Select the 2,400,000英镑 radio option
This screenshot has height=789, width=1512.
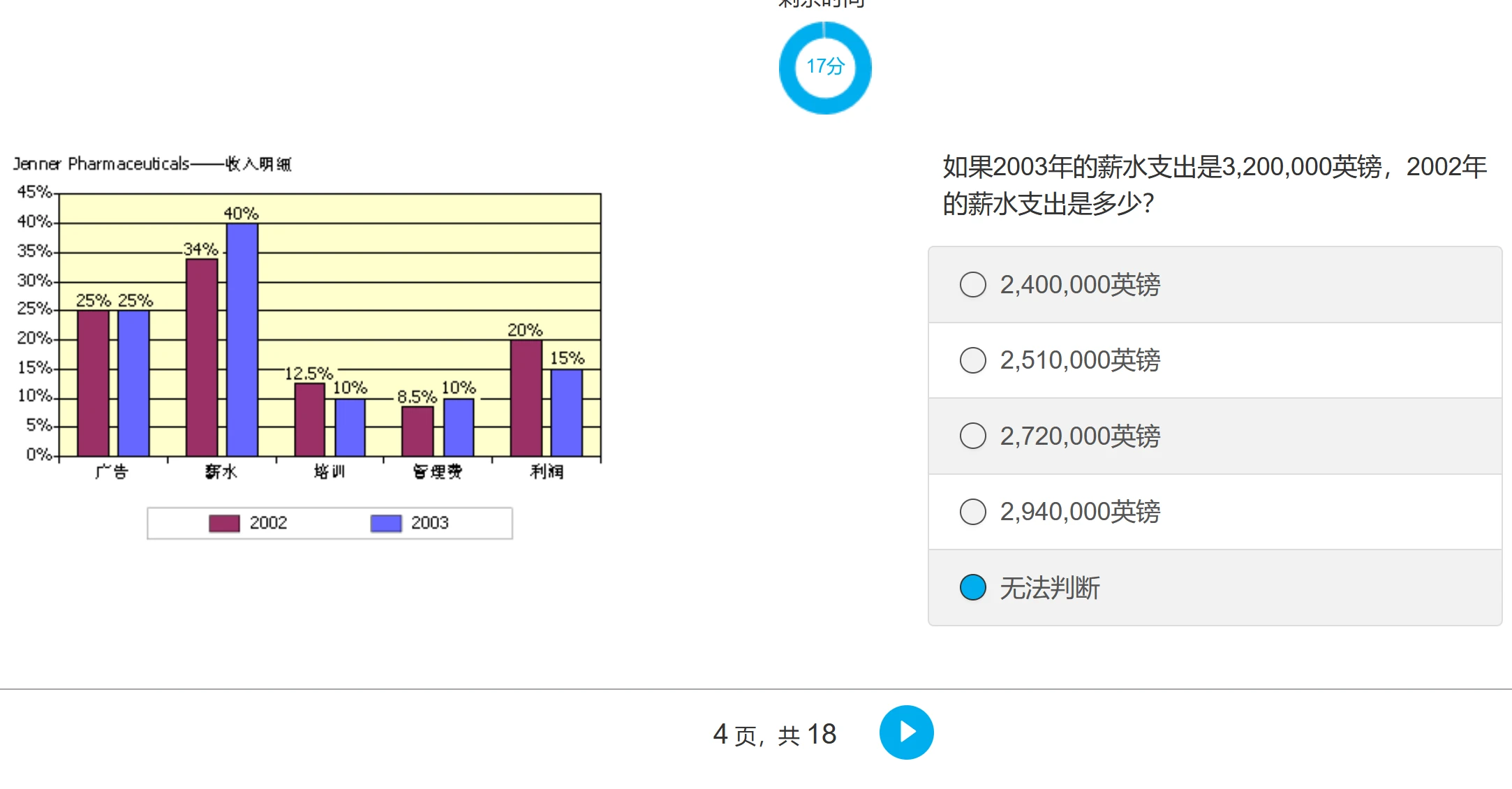pyautogui.click(x=972, y=285)
